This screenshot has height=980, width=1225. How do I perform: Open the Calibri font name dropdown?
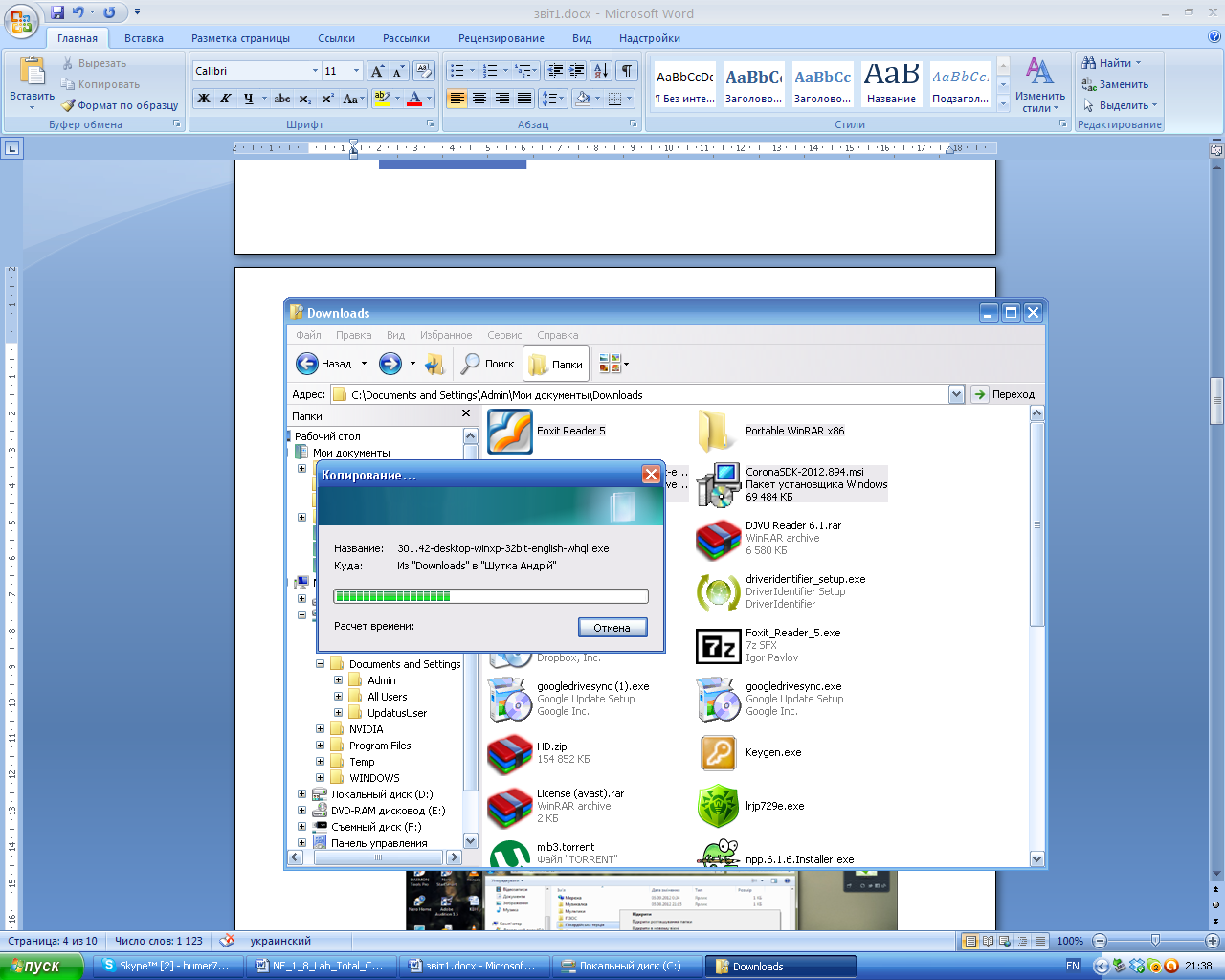315,71
